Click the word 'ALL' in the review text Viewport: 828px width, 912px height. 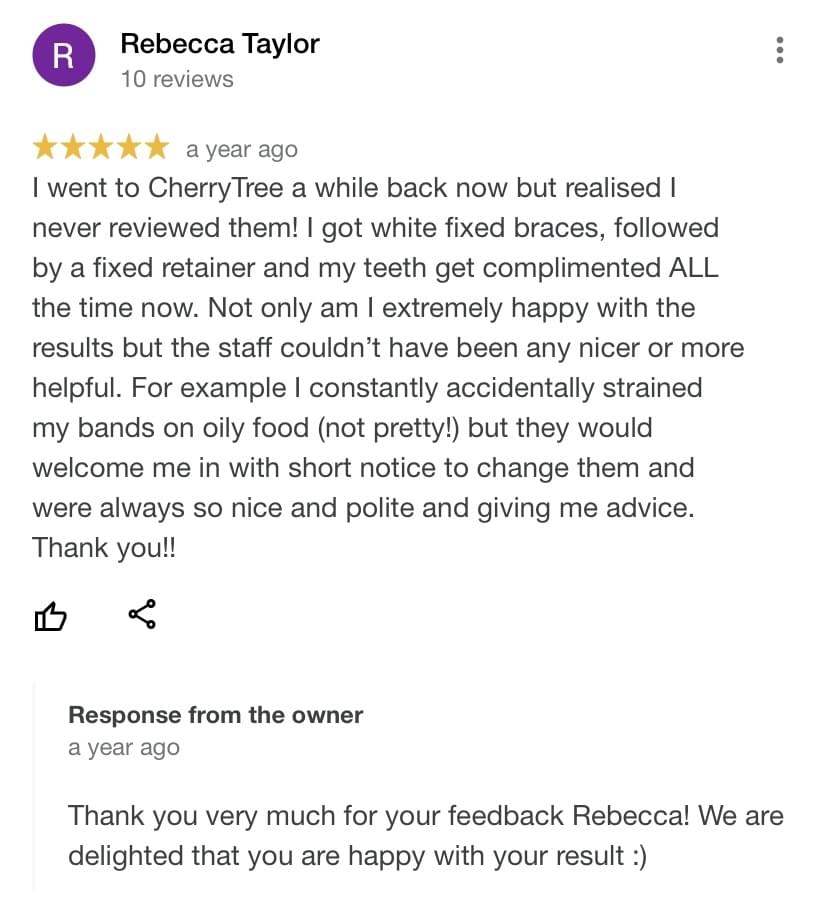click(692, 268)
